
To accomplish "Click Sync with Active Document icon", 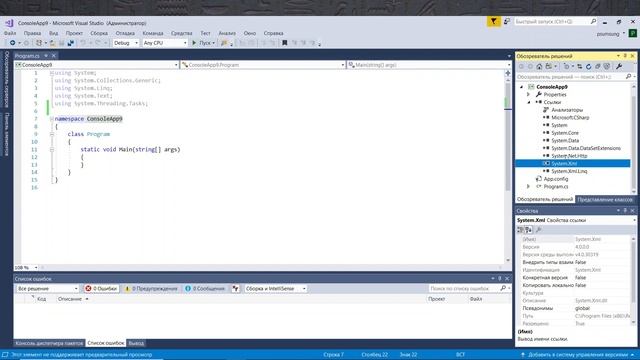I will click(x=580, y=67).
